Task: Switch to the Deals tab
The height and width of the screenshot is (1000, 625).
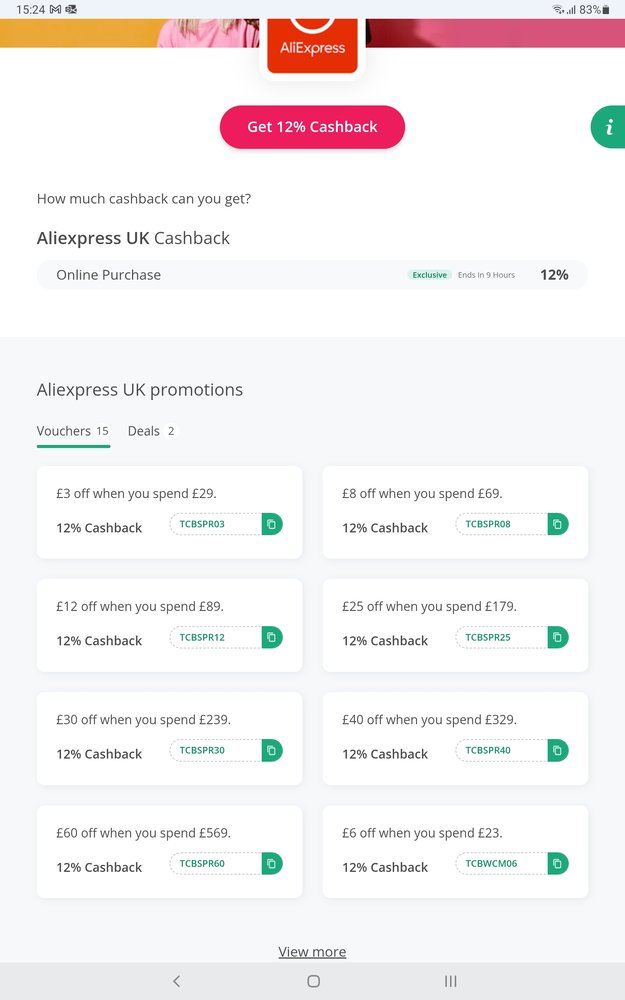Action: point(151,431)
